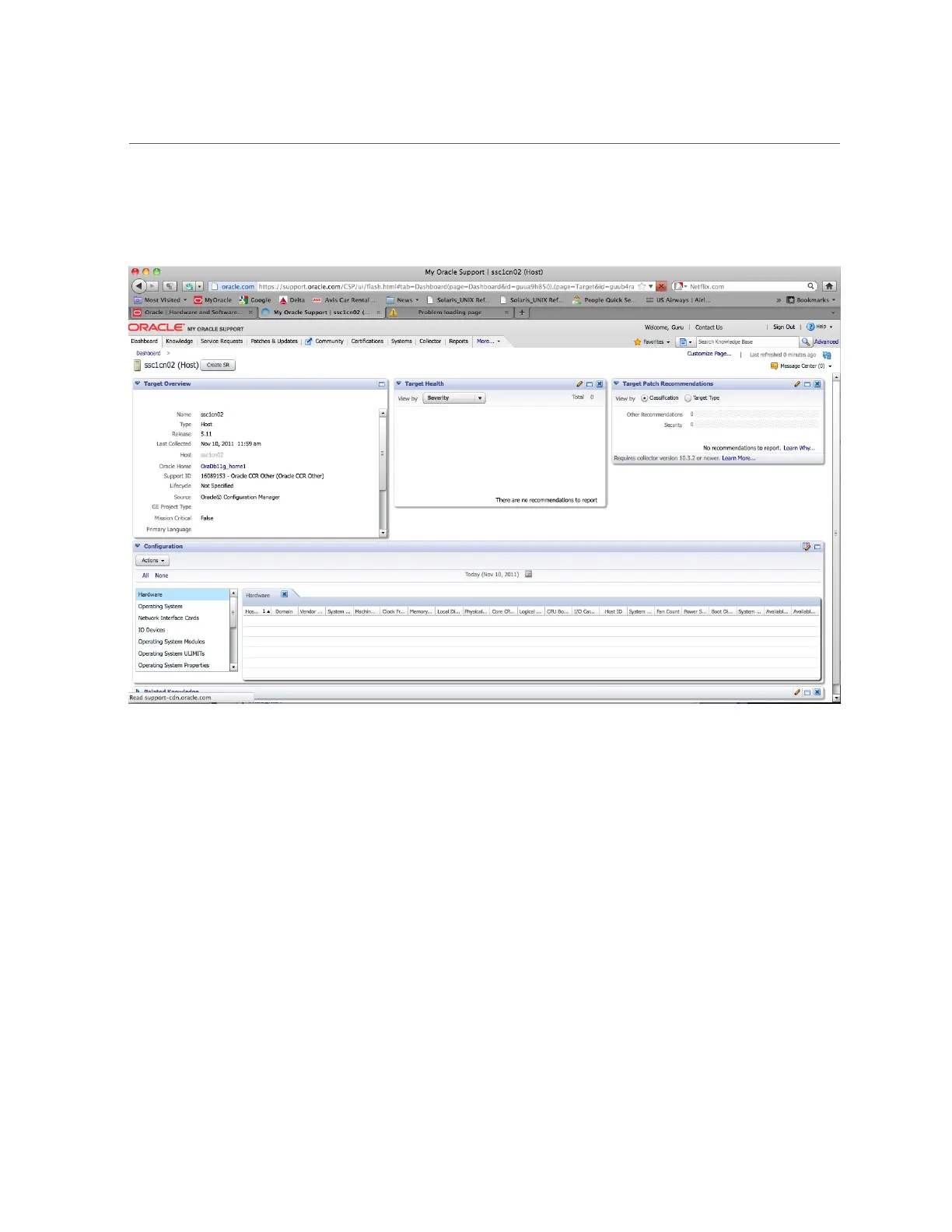Click the None link under Actions
Image resolution: width=952 pixels, height=1232 pixels.
(x=161, y=576)
